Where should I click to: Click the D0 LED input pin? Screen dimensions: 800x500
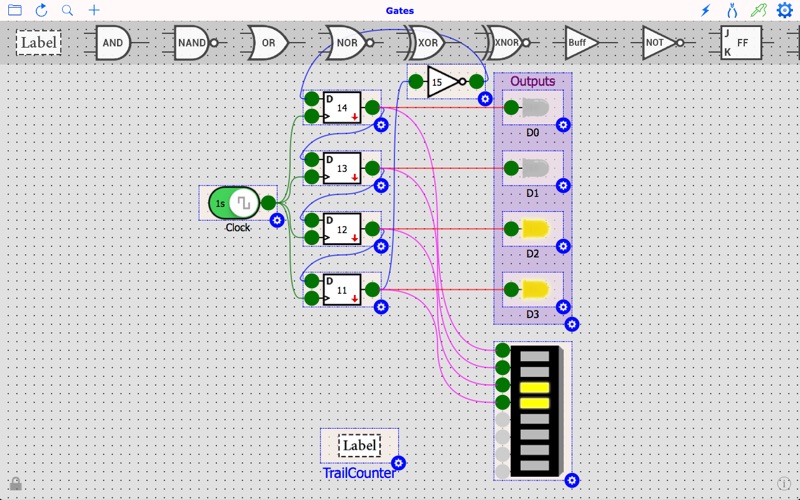[511, 108]
